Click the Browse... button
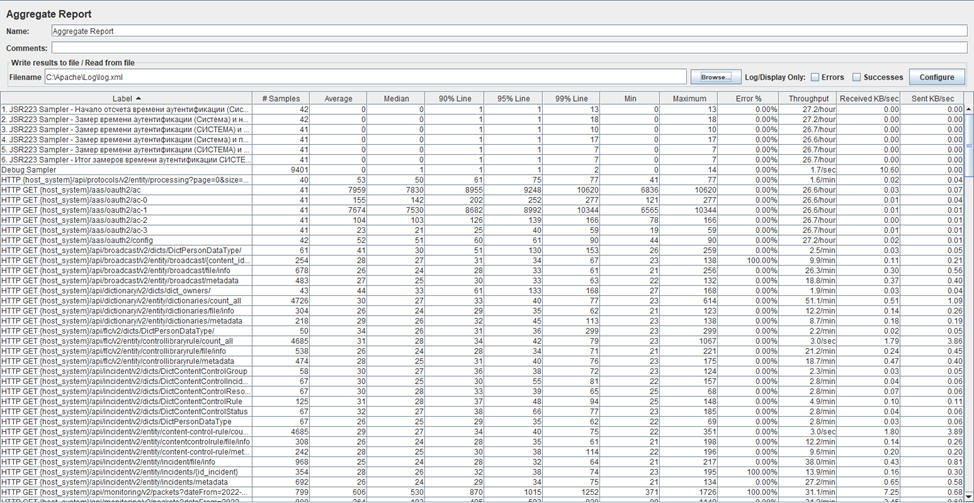Screen dimensions: 974x503 click(716, 77)
